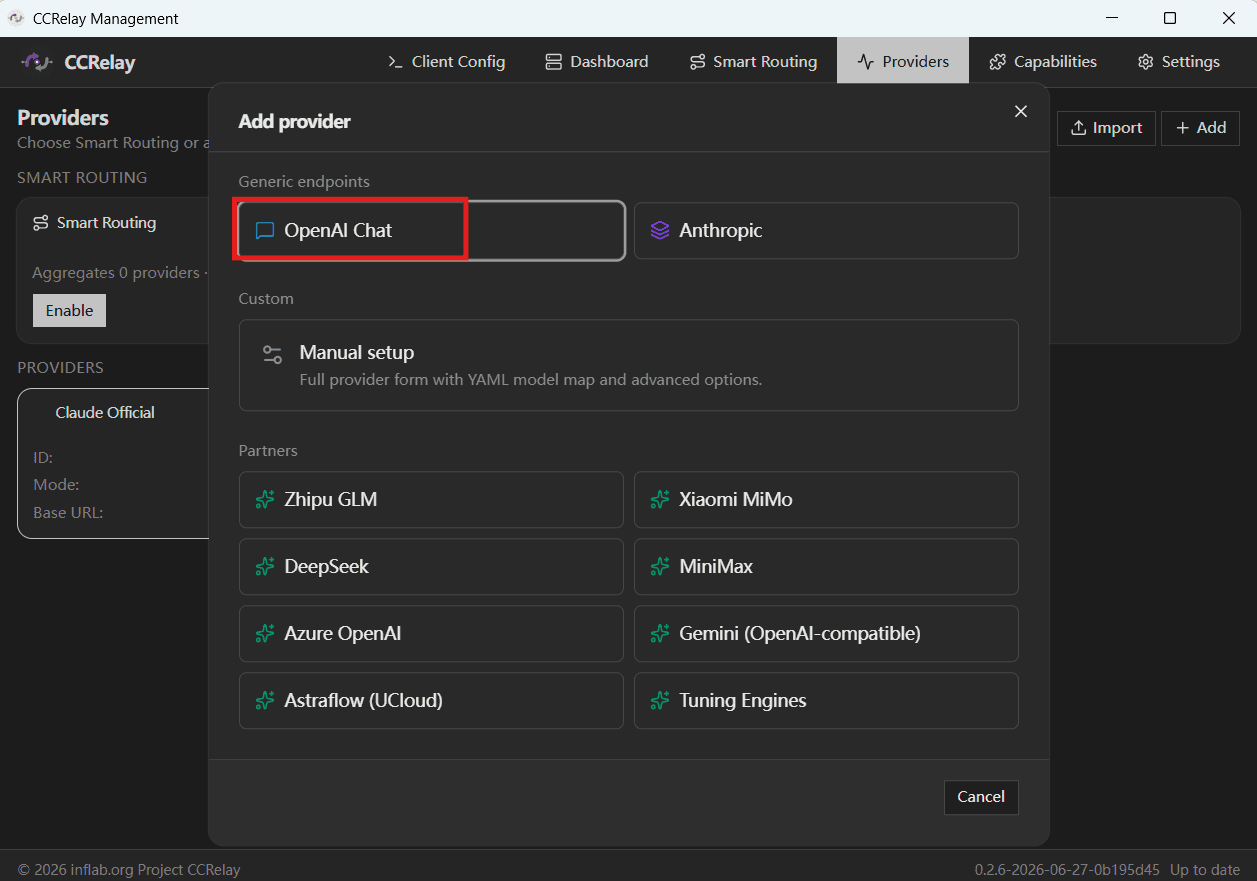This screenshot has height=881, width=1257.
Task: Click the plus icon on Add
Action: click(x=1183, y=128)
